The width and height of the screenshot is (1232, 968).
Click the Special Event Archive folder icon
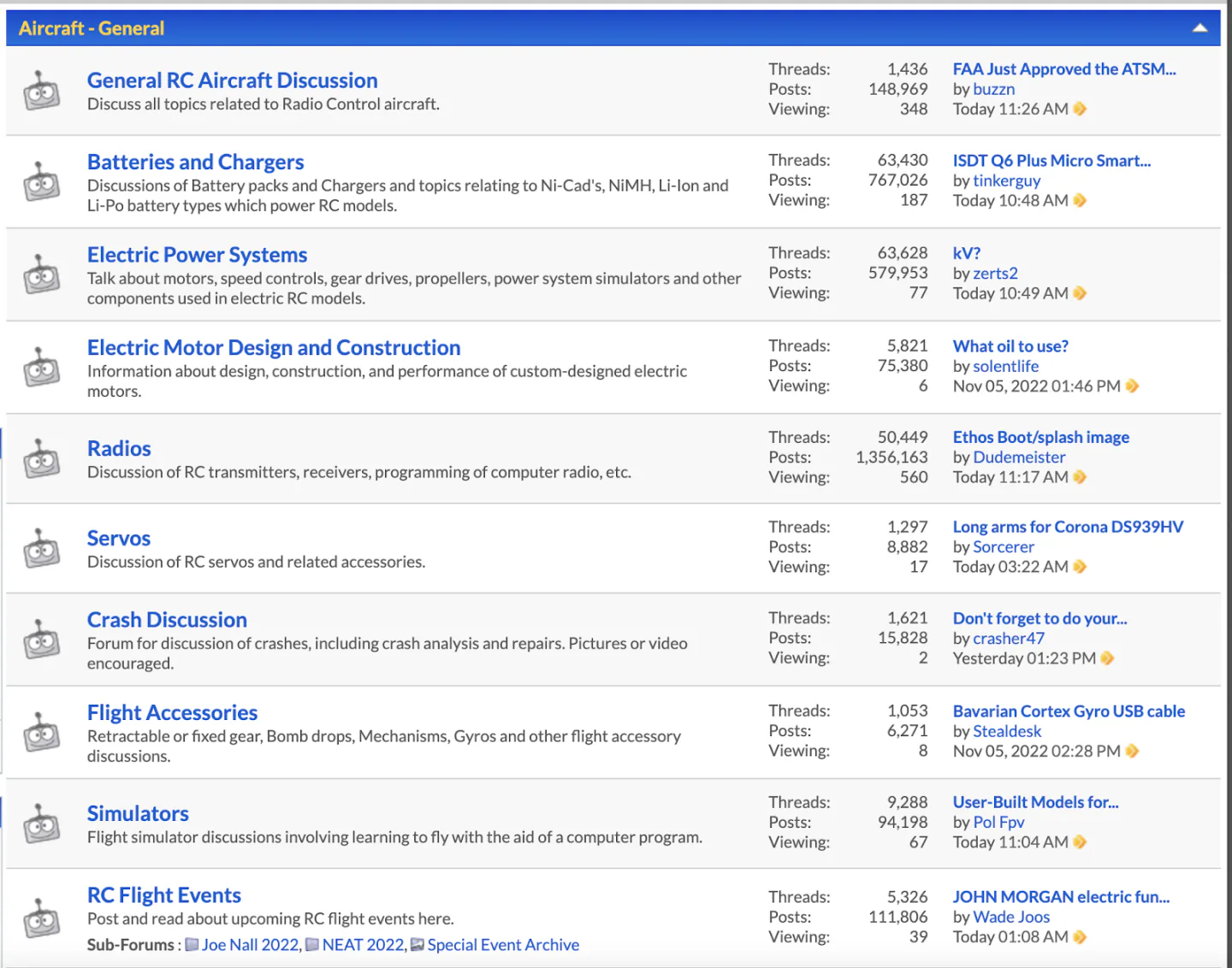[418, 945]
